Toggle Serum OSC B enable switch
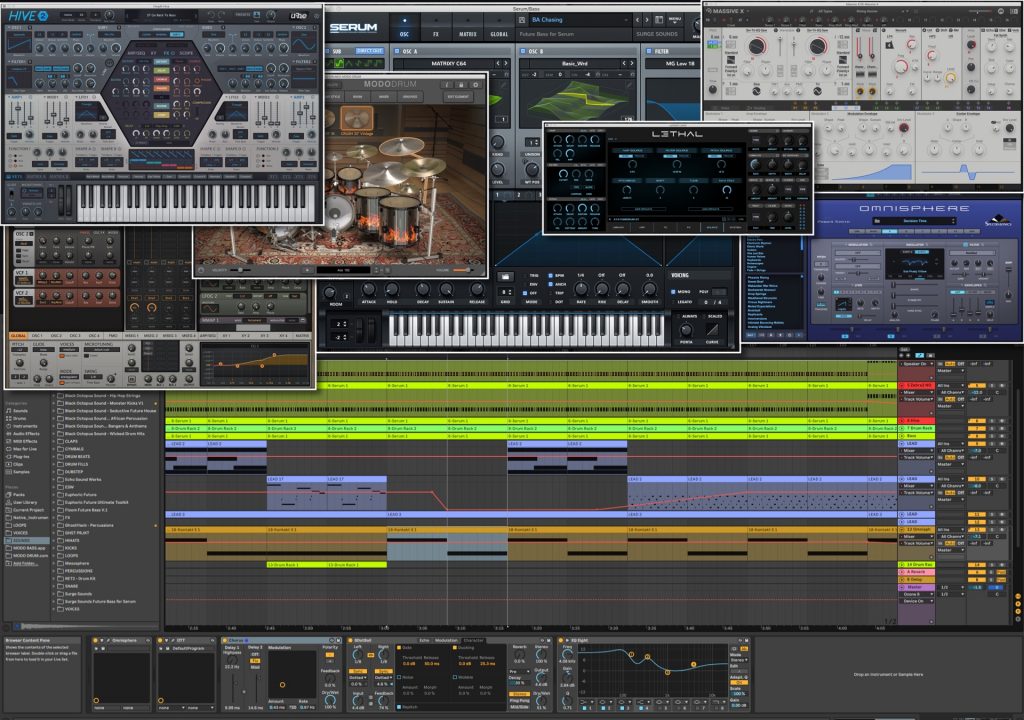Screen dimensions: 1024x720 tap(522, 51)
